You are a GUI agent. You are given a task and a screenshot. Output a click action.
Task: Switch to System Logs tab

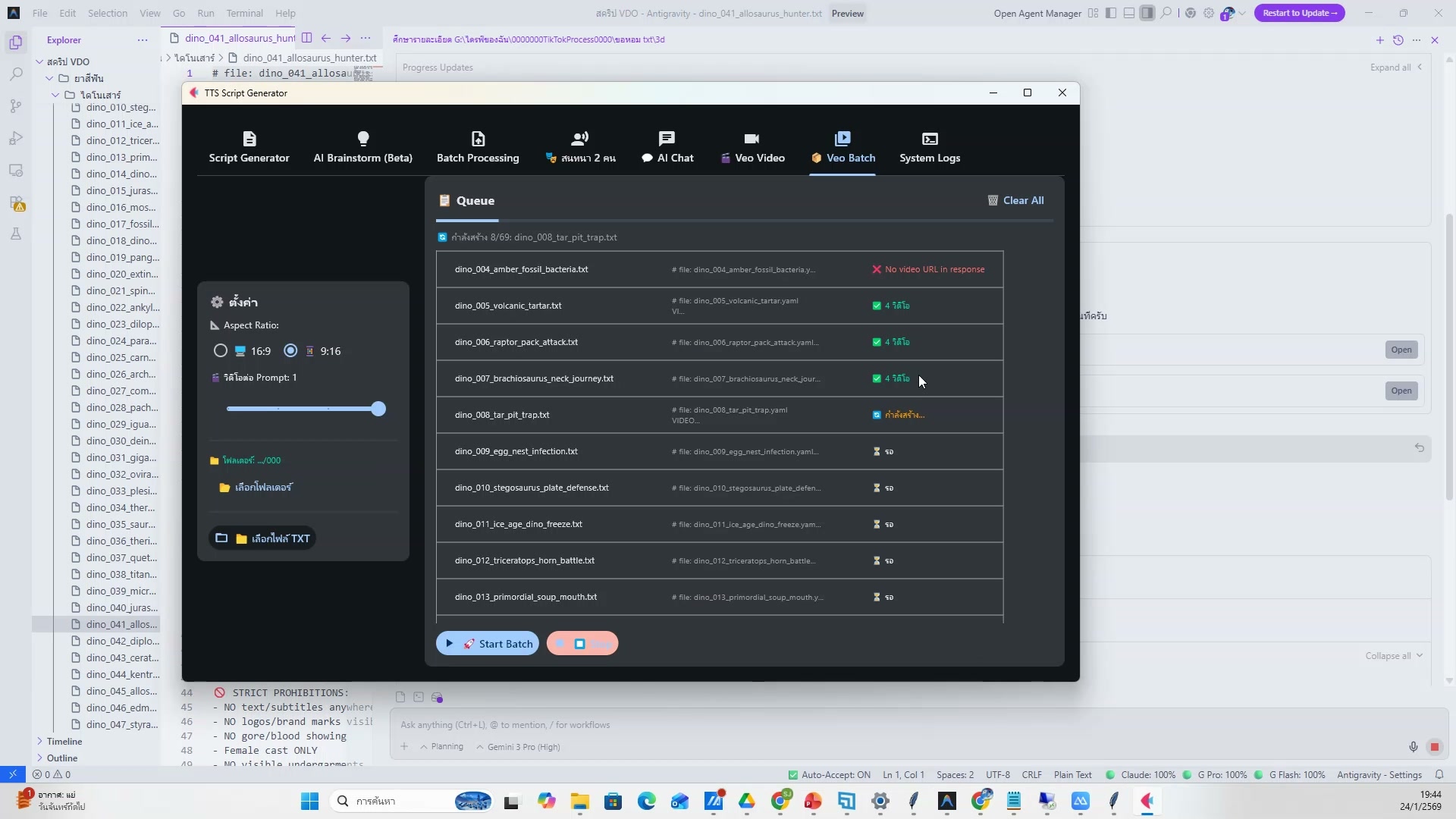[930, 147]
